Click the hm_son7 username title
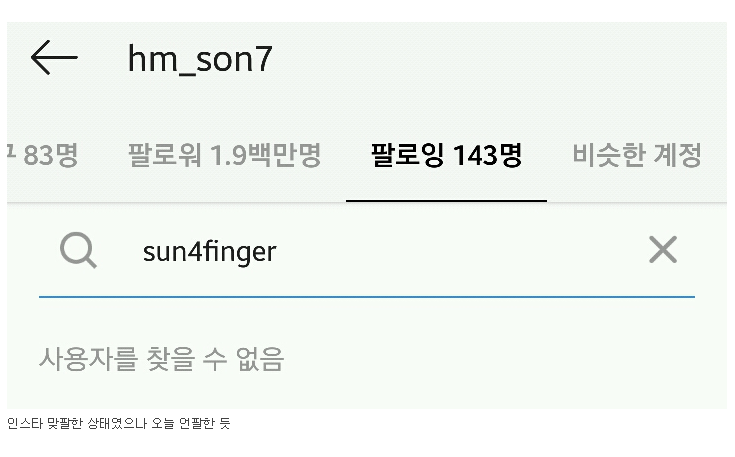 click(x=200, y=59)
